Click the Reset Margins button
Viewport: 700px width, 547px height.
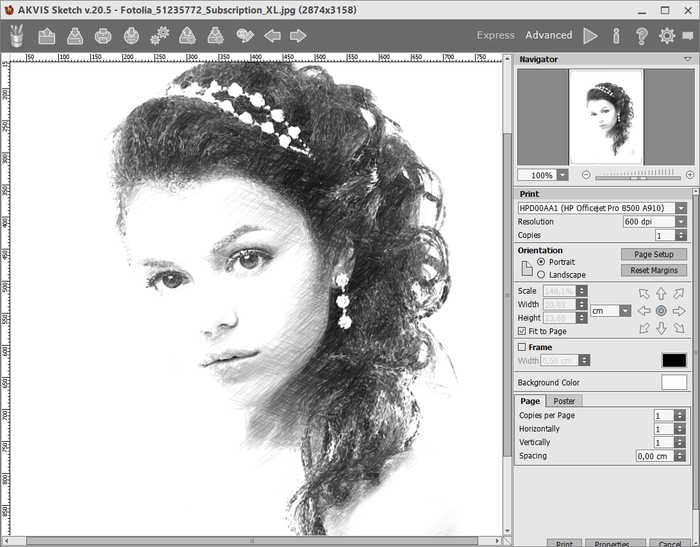coord(654,270)
